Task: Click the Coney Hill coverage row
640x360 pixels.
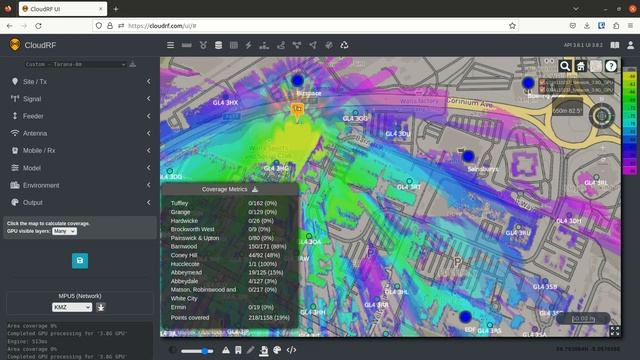Action: coord(229,255)
